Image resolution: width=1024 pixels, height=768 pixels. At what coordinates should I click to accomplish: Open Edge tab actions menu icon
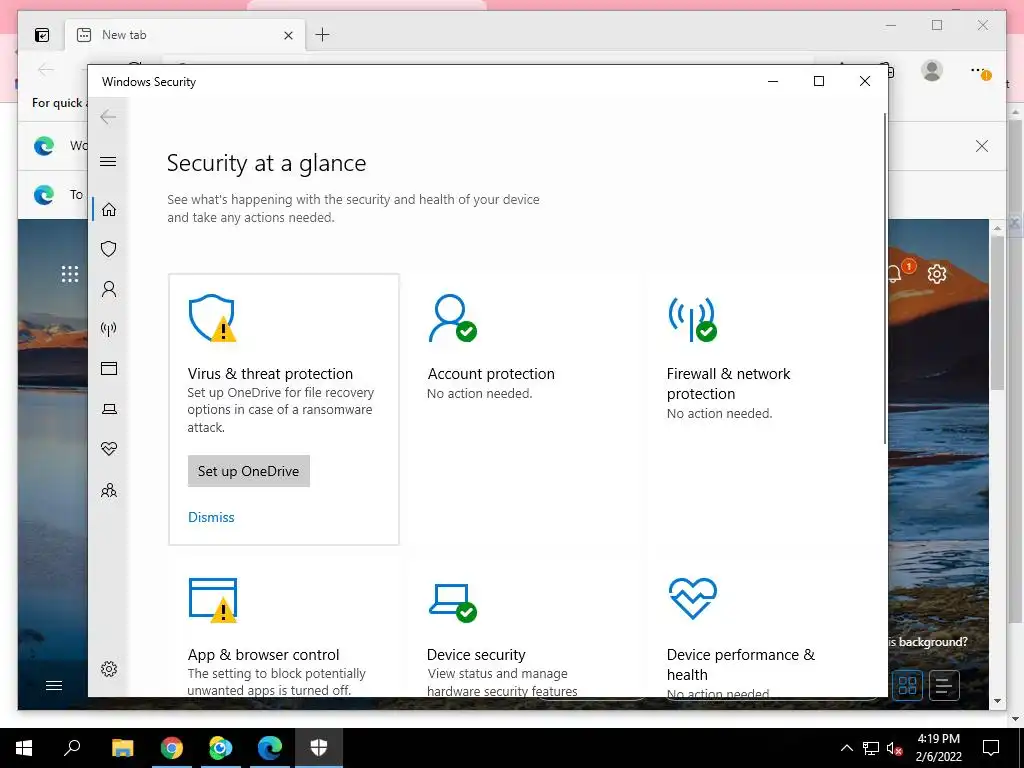(42, 35)
